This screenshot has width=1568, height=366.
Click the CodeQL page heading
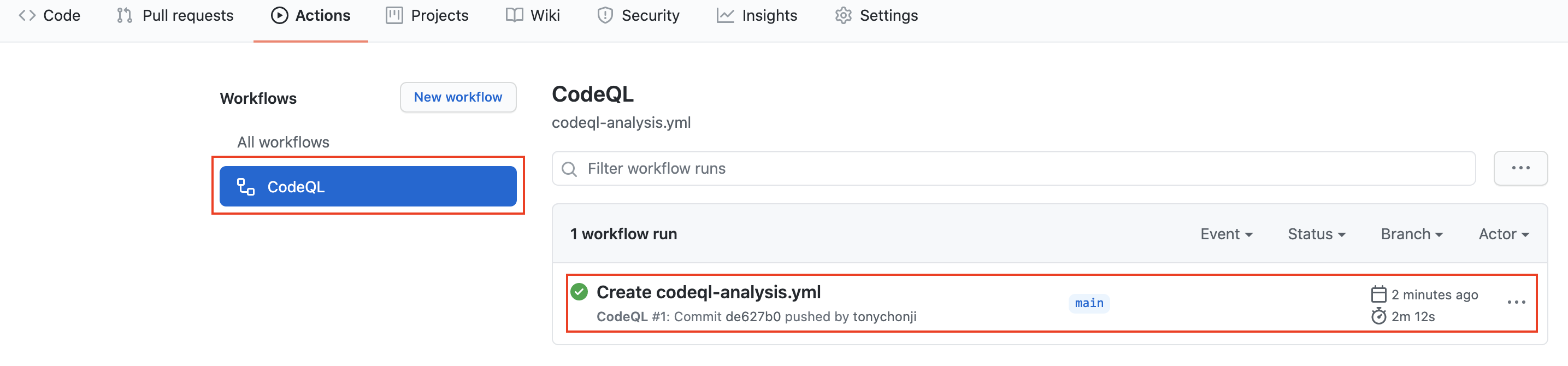click(x=592, y=95)
